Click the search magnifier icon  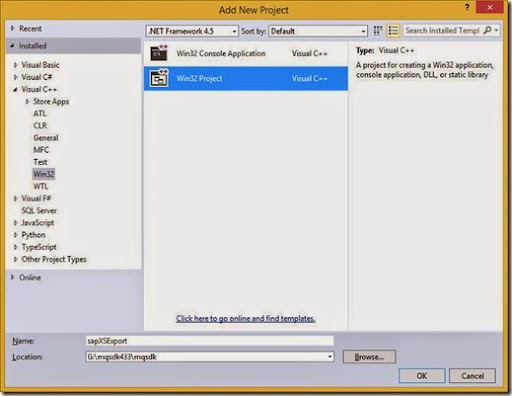487,30
